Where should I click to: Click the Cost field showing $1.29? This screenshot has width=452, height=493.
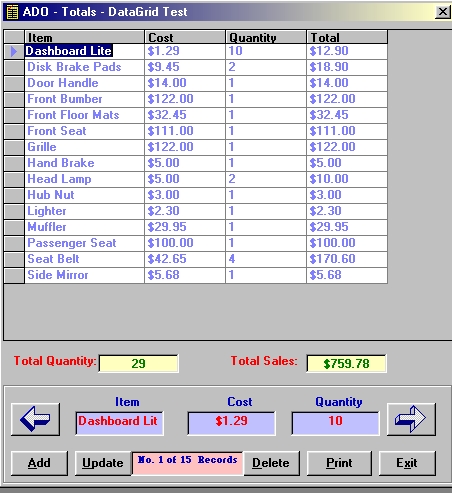tap(232, 423)
